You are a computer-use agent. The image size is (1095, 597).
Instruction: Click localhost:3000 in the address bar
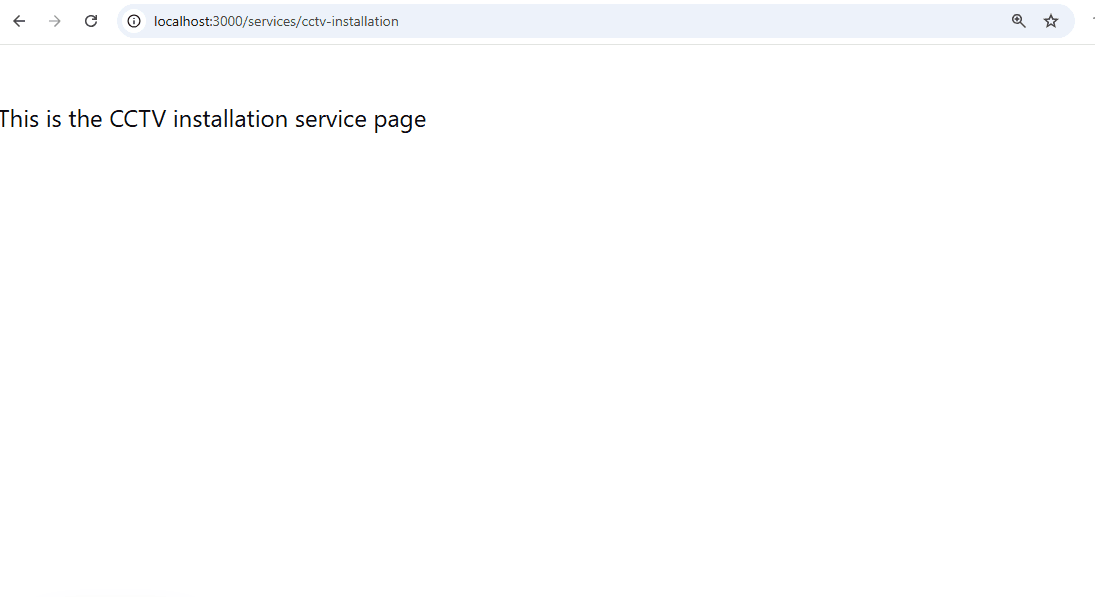coord(185,20)
